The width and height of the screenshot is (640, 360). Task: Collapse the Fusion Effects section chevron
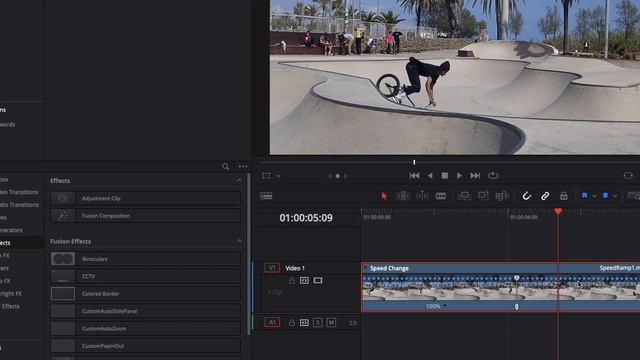click(x=239, y=241)
